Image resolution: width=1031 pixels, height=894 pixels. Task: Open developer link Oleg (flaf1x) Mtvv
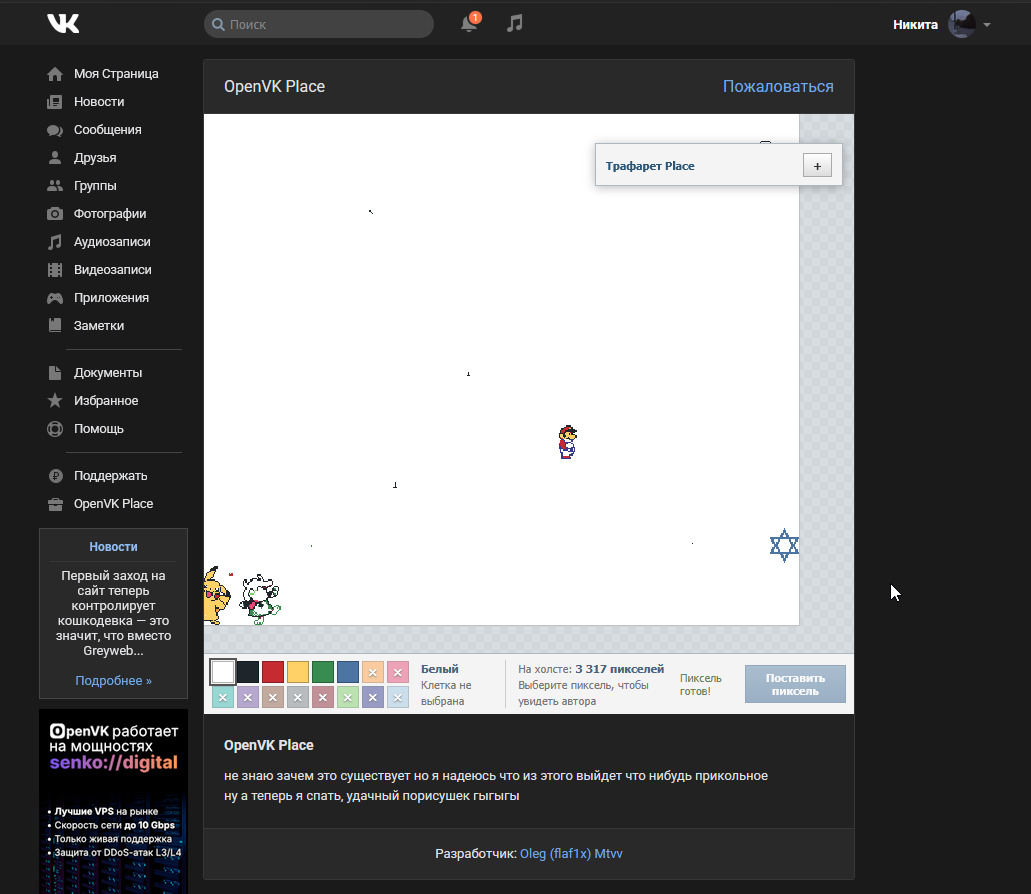click(571, 853)
